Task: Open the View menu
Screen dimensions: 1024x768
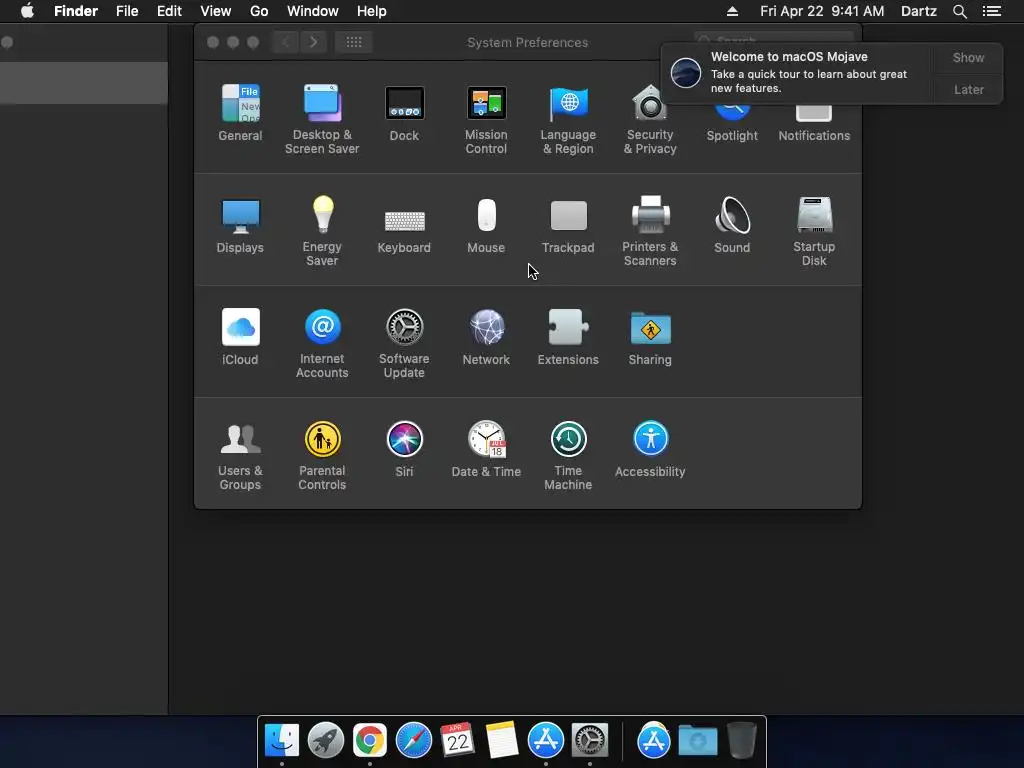Action: coord(216,11)
